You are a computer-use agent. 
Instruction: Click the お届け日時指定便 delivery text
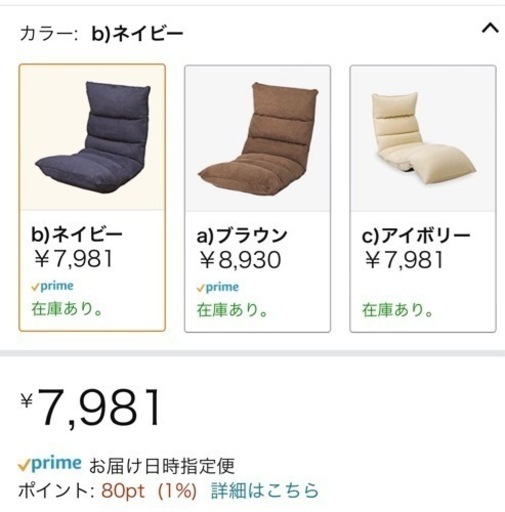click(162, 466)
